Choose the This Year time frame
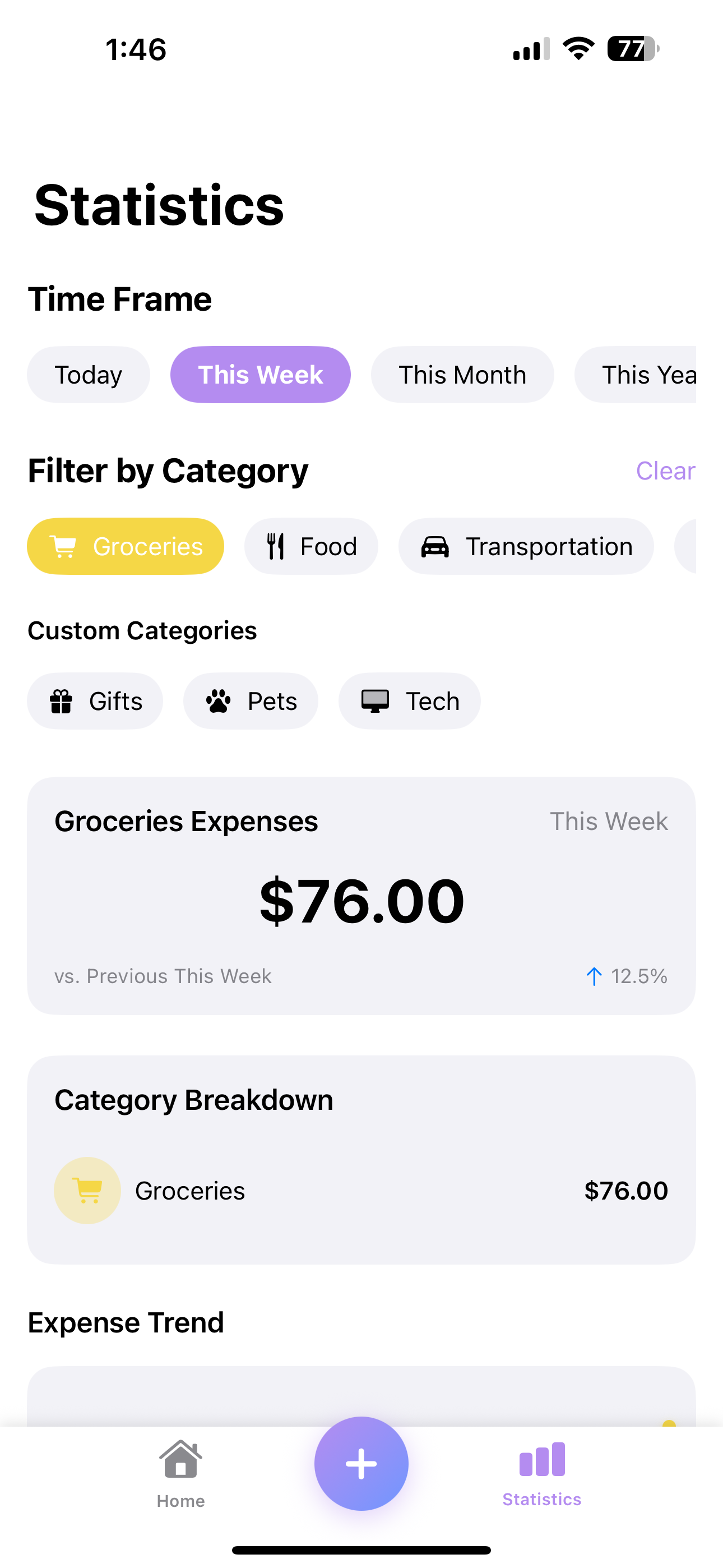This screenshot has height=1568, width=723. 636,375
